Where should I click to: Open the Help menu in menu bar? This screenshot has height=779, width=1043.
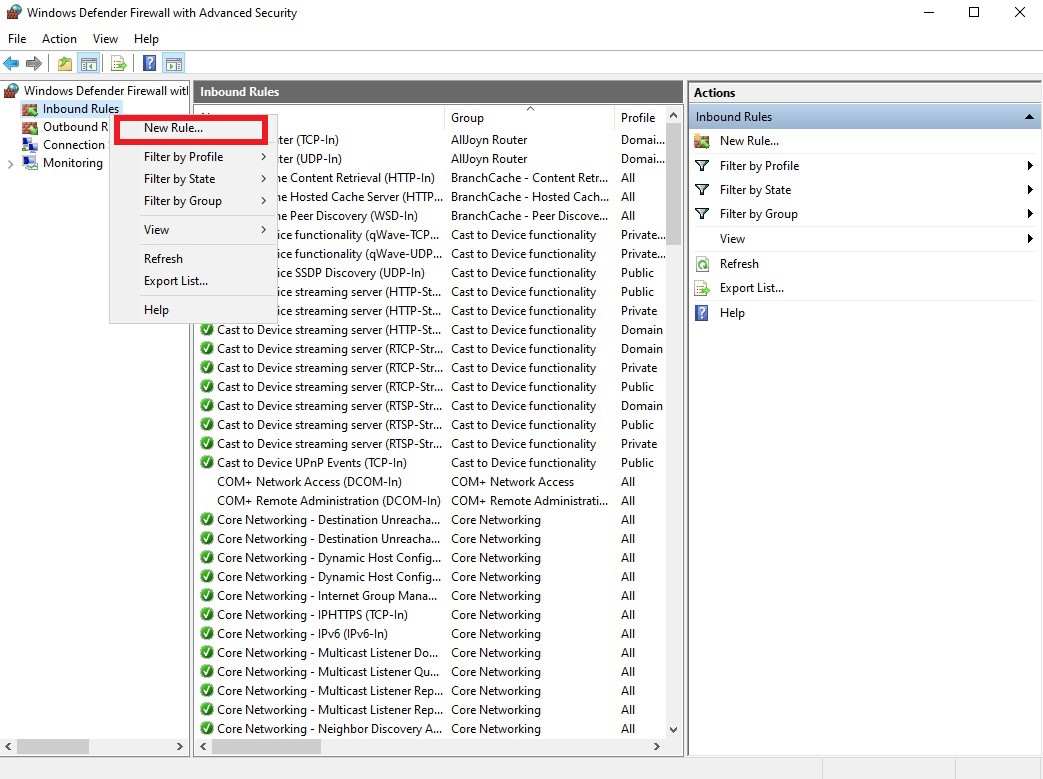[x=146, y=39]
